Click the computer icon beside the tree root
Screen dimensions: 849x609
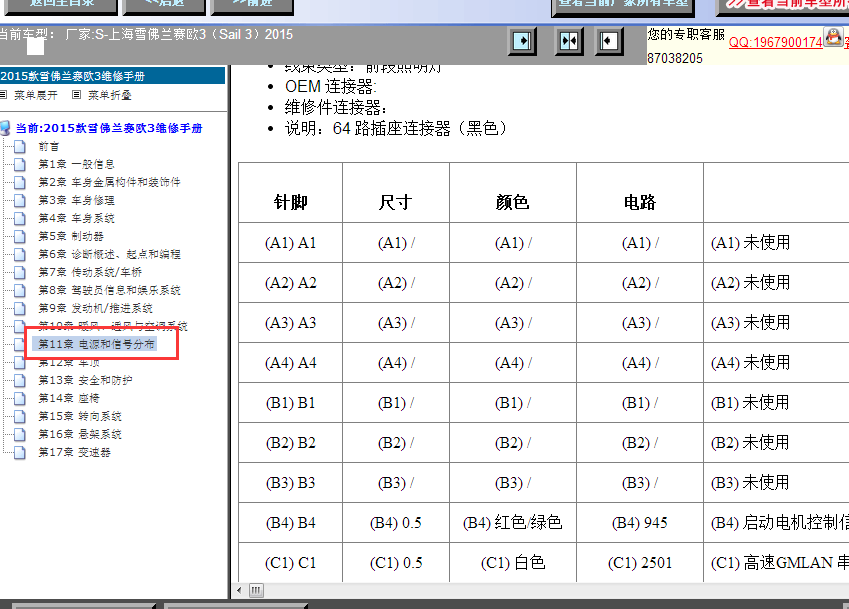pyautogui.click(x=5, y=128)
